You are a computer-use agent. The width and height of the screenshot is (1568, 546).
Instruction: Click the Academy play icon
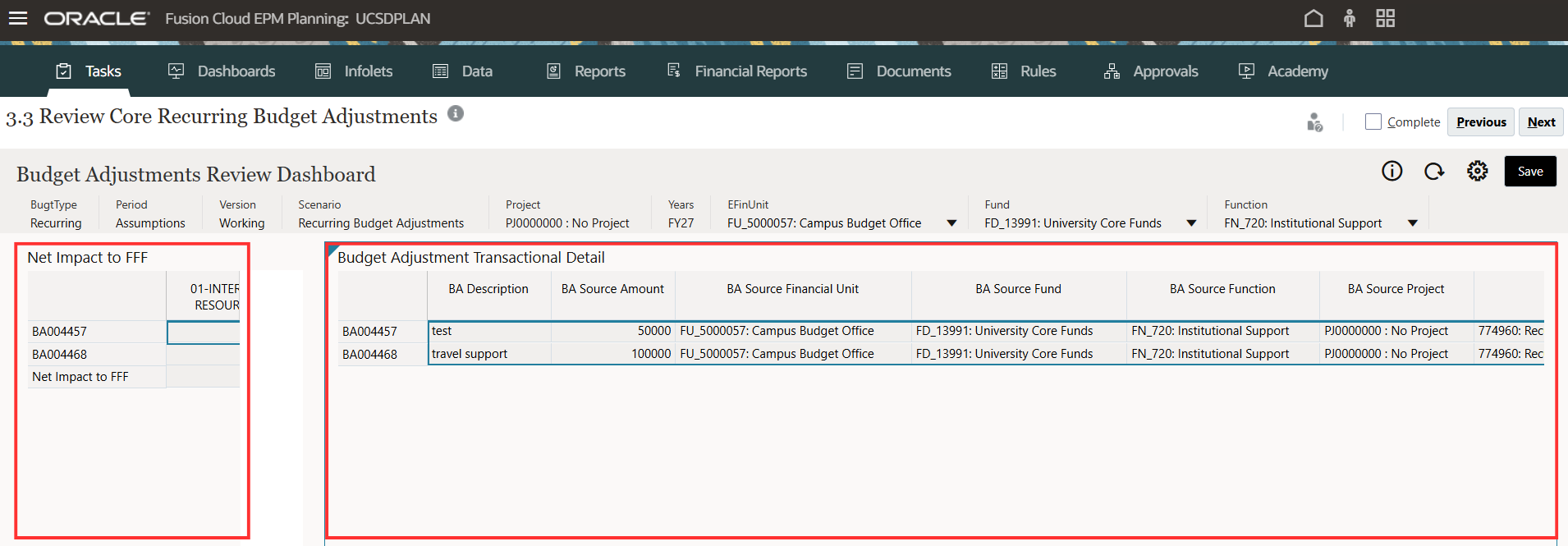(1246, 71)
